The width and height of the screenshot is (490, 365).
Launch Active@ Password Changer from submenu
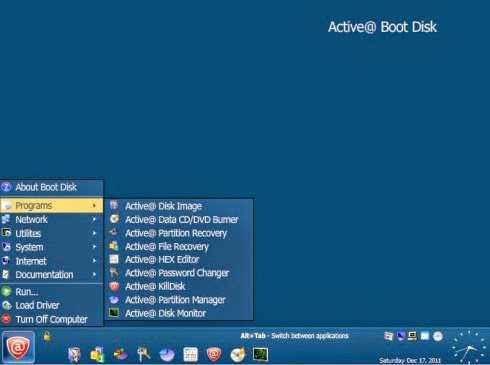179,273
